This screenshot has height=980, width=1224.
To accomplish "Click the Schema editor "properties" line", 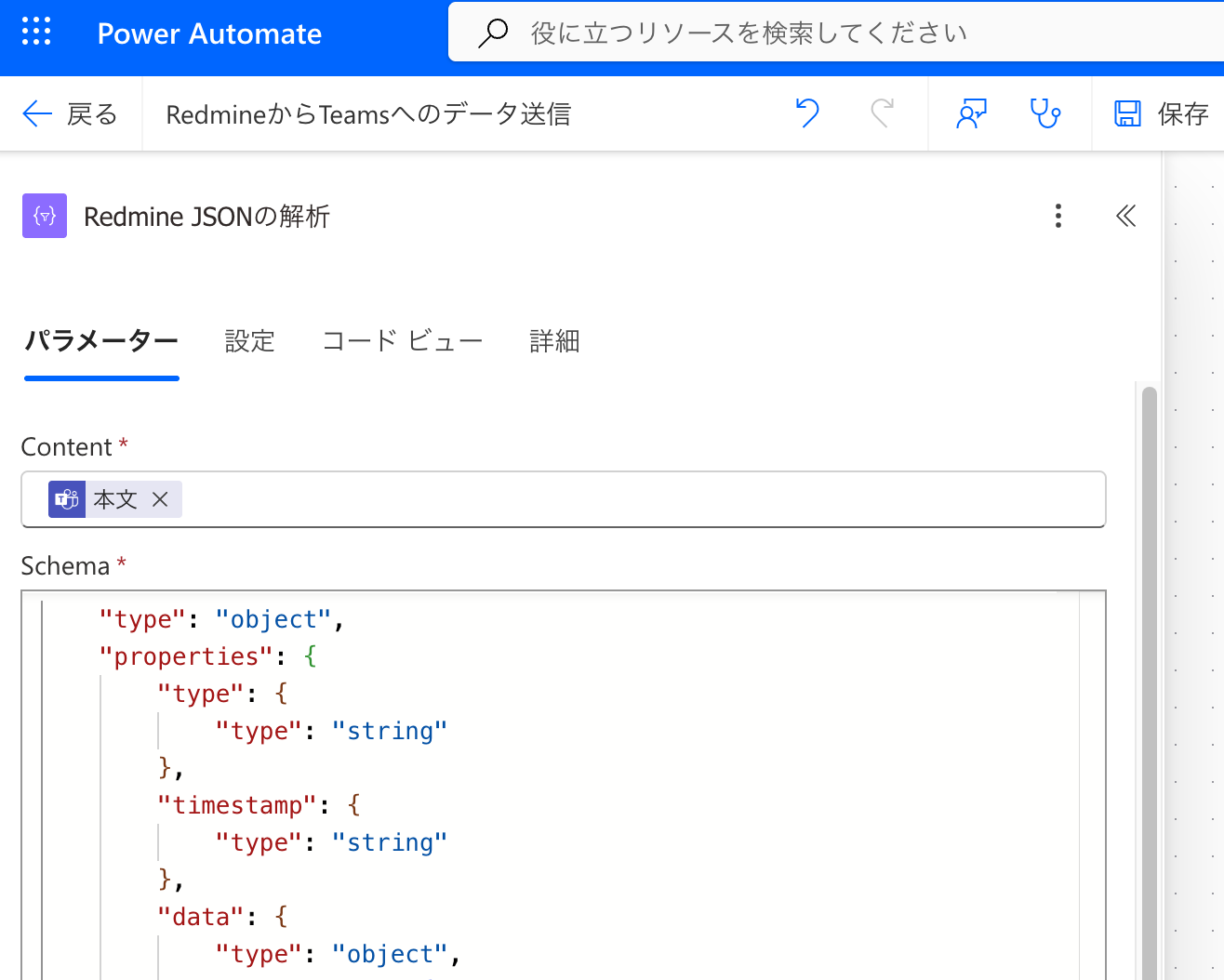I will click(x=208, y=656).
